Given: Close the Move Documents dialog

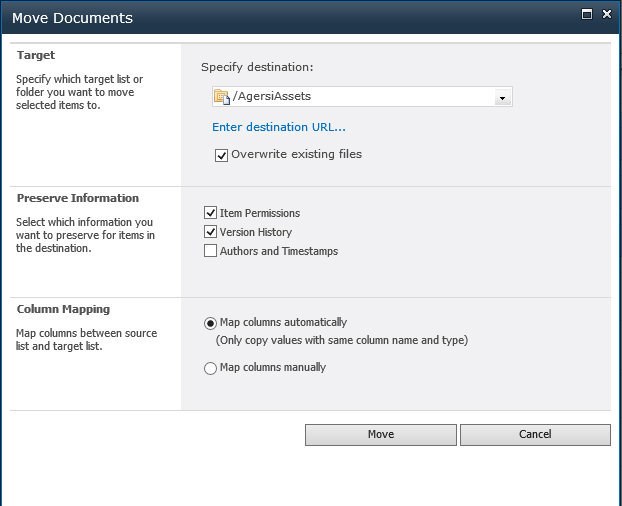Looking at the screenshot, I should pos(606,15).
